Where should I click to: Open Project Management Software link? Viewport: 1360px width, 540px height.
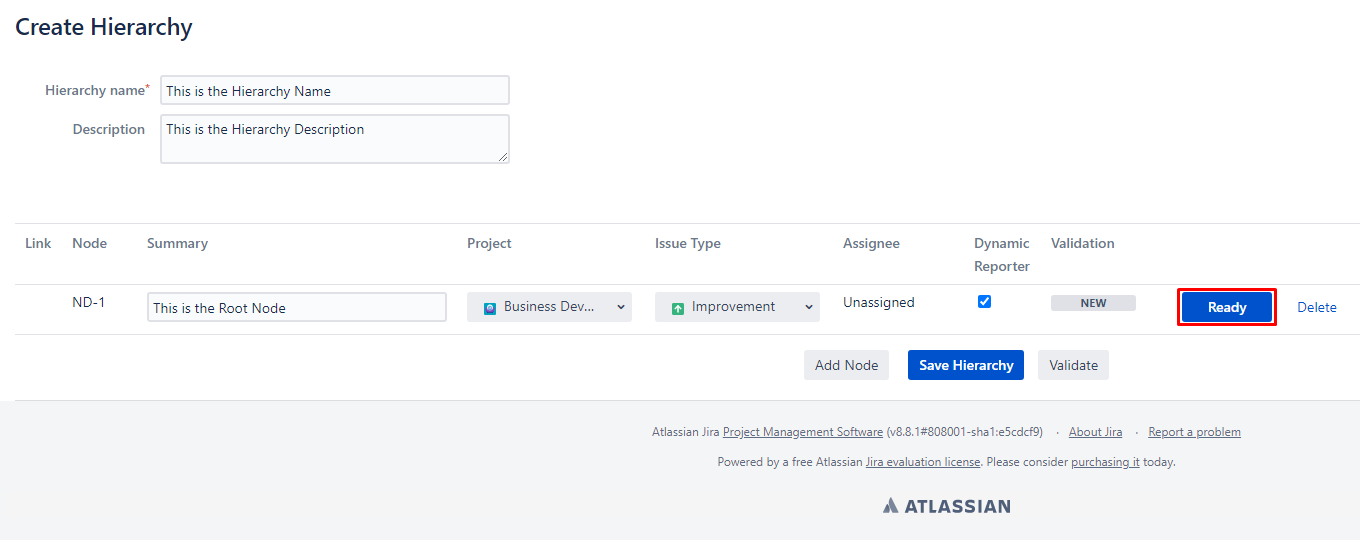(802, 432)
